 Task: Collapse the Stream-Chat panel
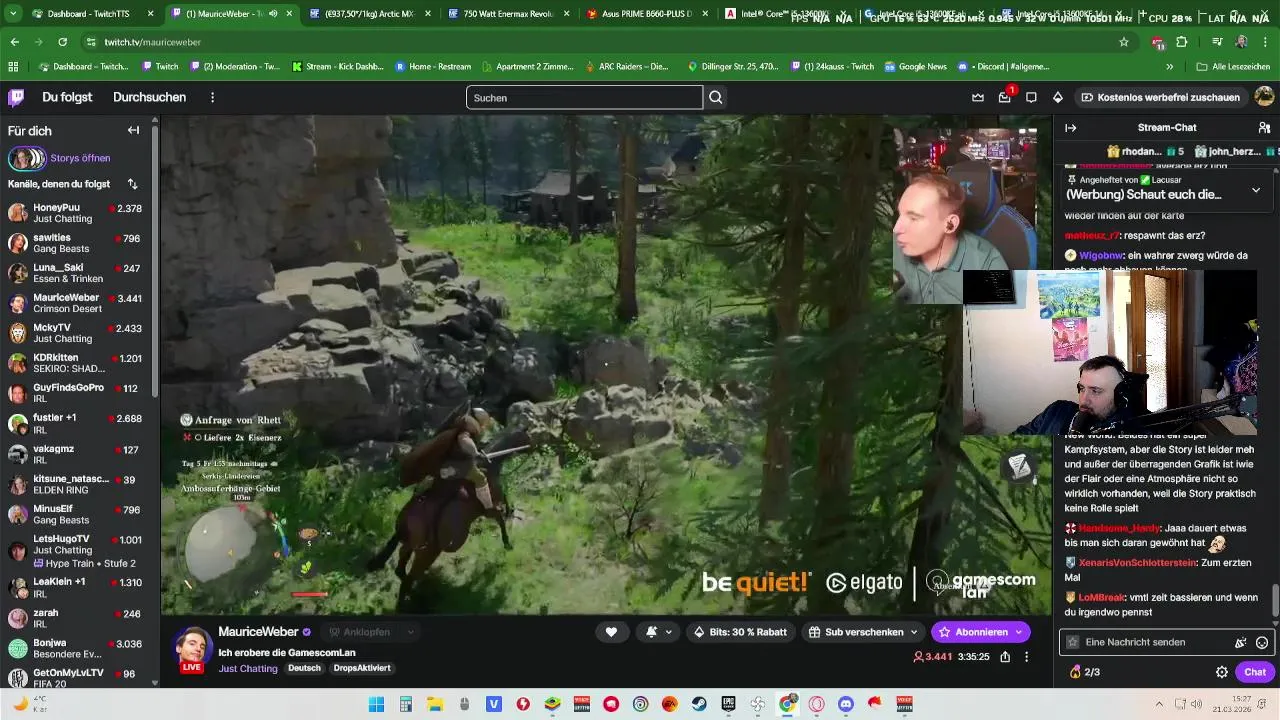[x=1070, y=127]
